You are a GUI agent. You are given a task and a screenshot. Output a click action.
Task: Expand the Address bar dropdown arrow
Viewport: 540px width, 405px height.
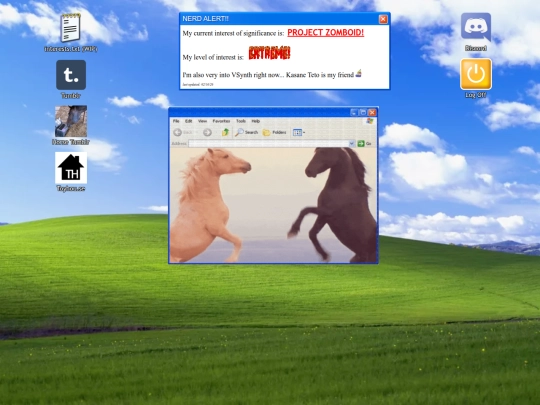coord(352,143)
